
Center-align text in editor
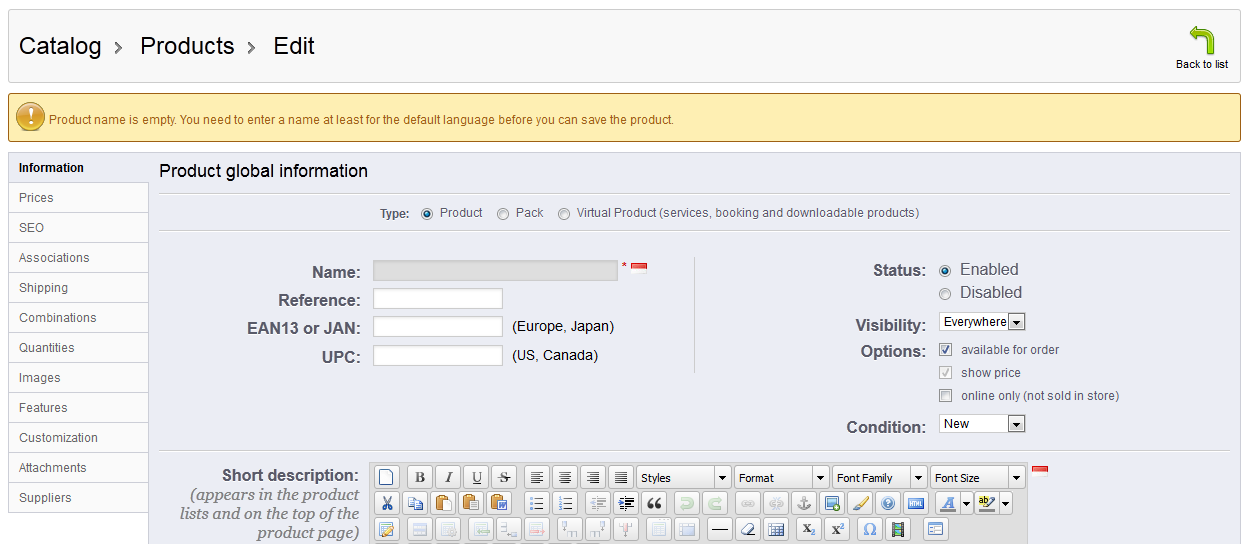point(566,477)
